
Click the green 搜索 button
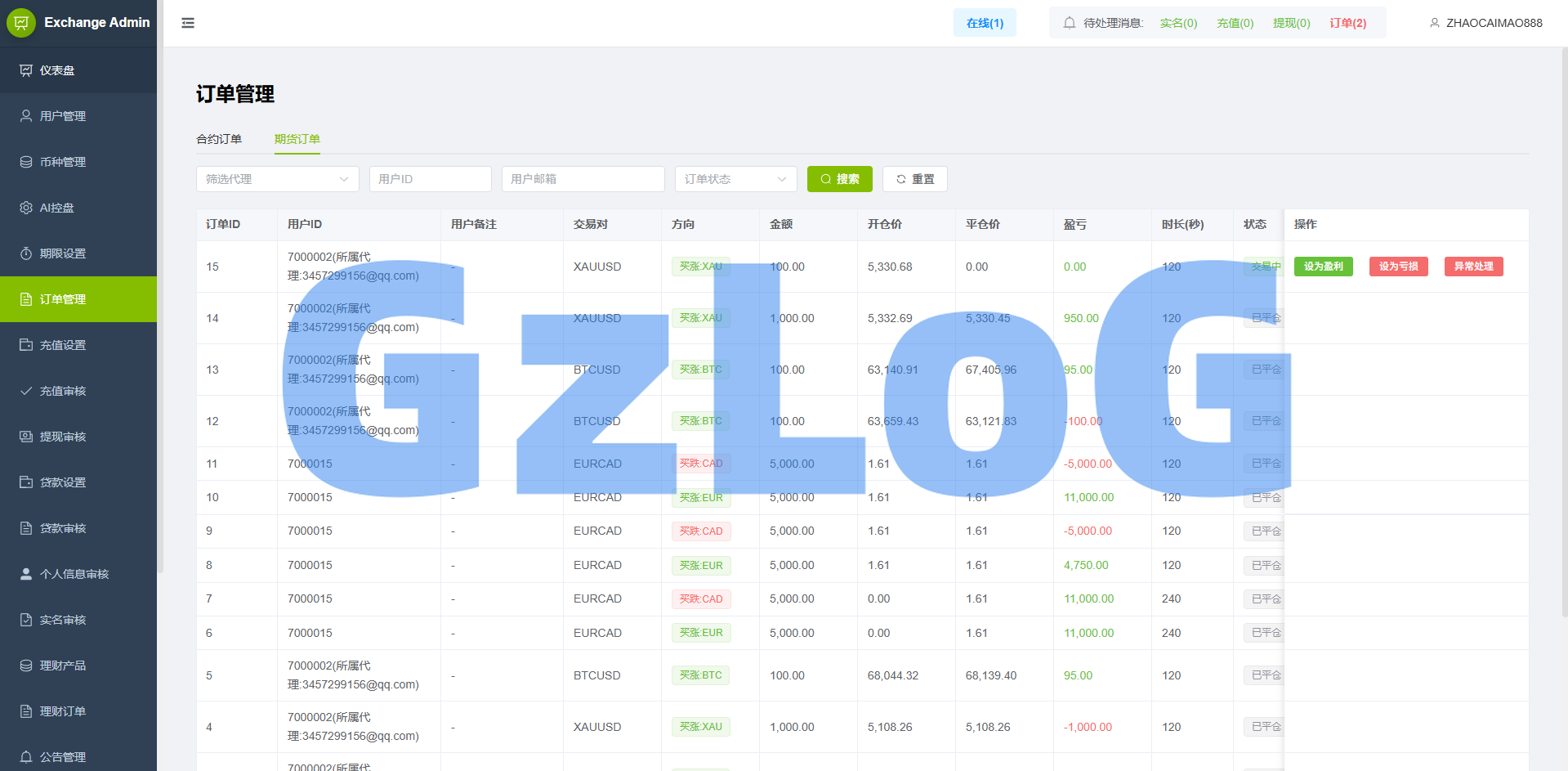click(839, 179)
